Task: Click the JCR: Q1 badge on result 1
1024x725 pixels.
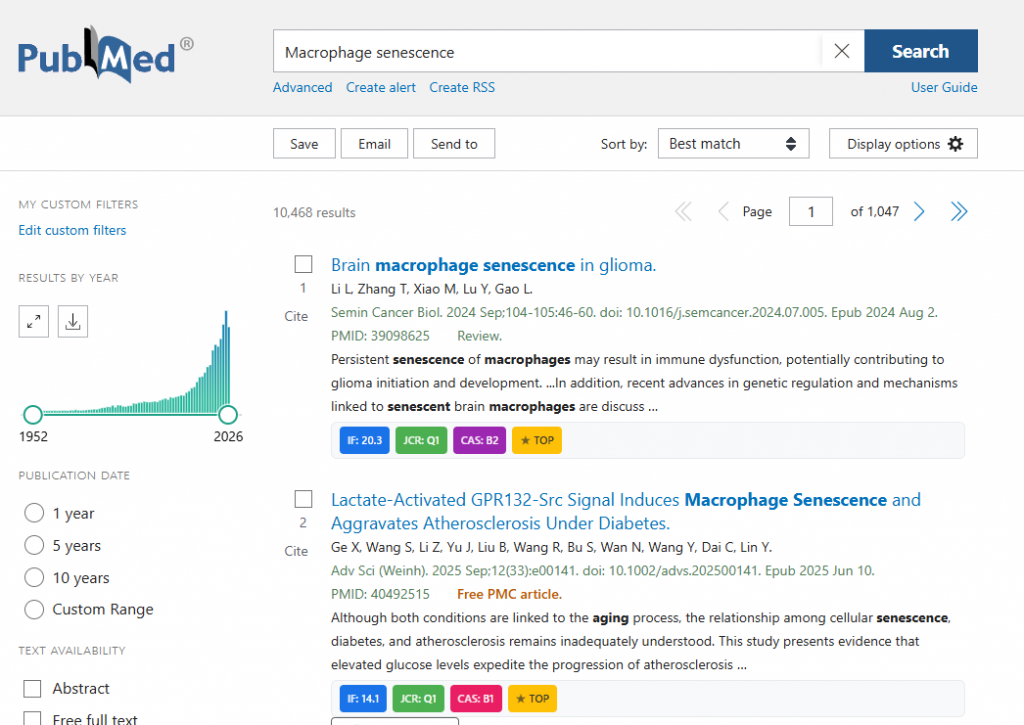Action: point(421,440)
